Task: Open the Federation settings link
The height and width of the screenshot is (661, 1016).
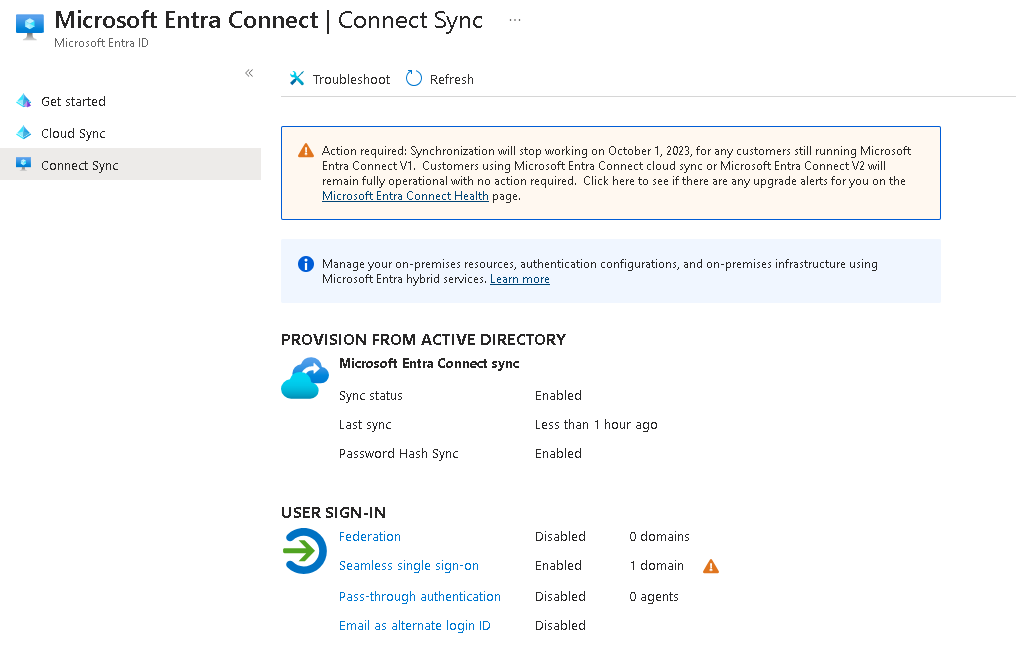Action: click(369, 537)
